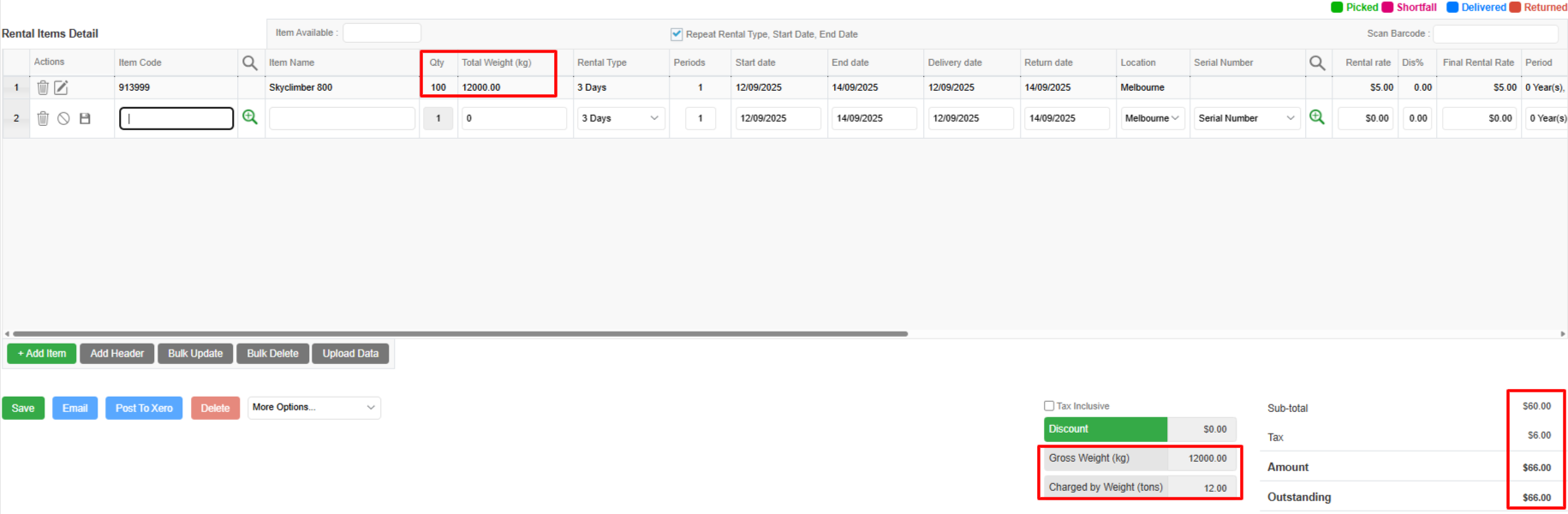
Task: Uncheck Repeat Rental Type, Start Date, End Date
Action: tap(677, 34)
